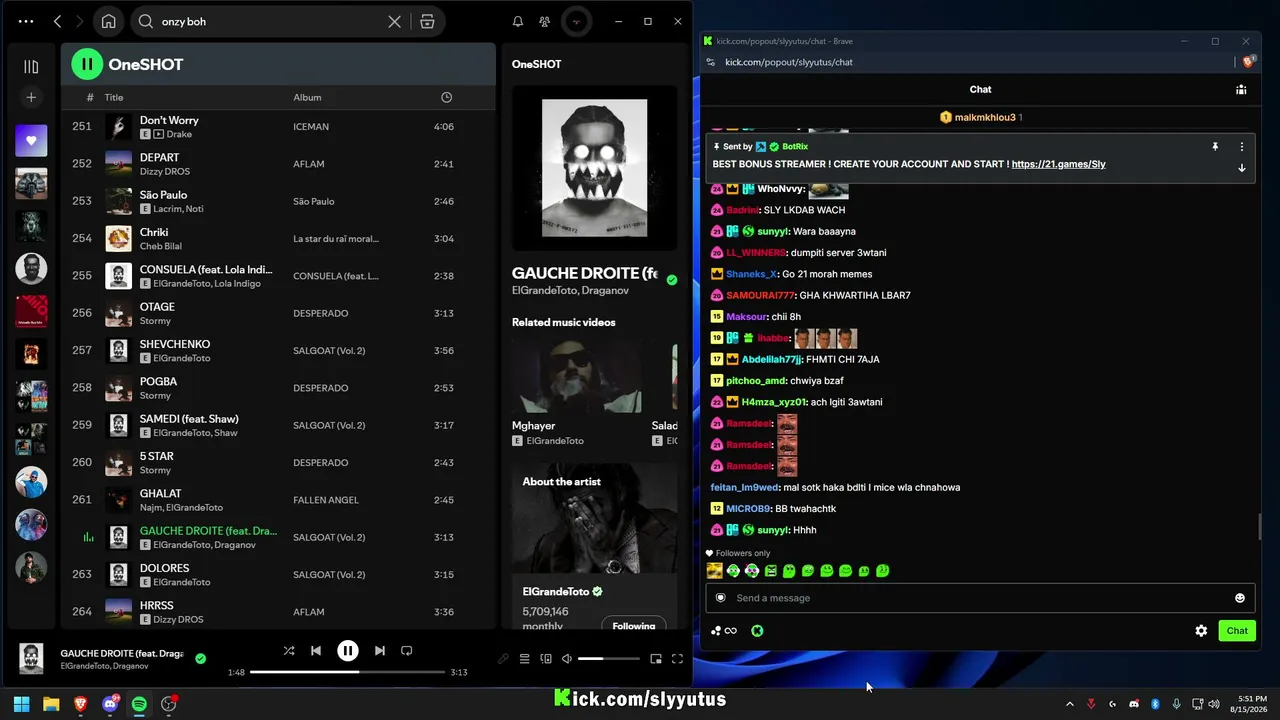1280x720 pixels.
Task: Open the Spotify miniplayer
Action: tap(656, 659)
